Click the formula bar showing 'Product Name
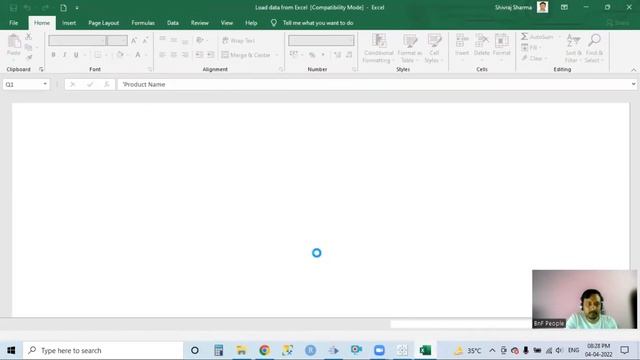 click(x=373, y=84)
